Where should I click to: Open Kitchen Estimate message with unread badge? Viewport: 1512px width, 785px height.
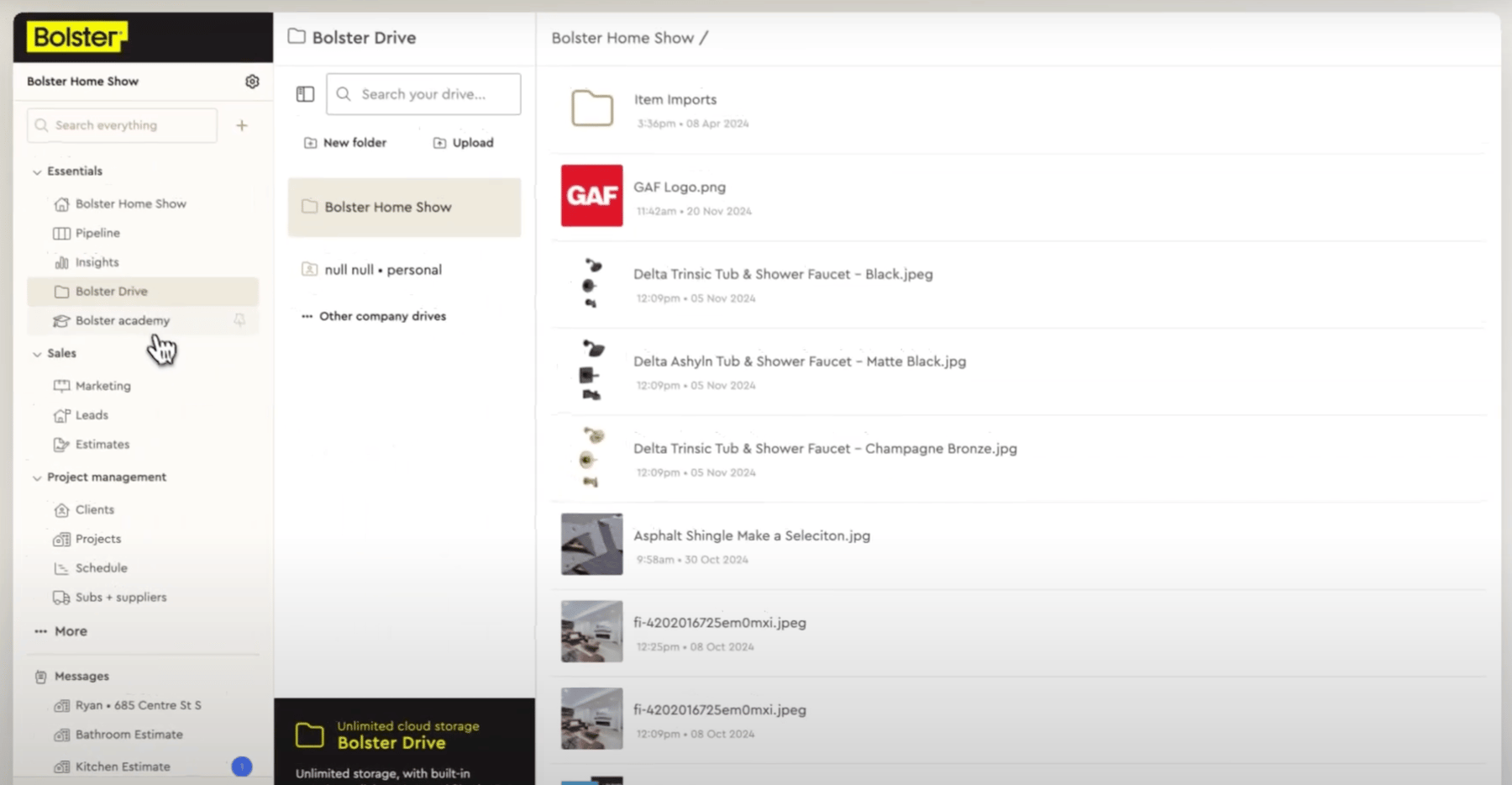tap(123, 767)
